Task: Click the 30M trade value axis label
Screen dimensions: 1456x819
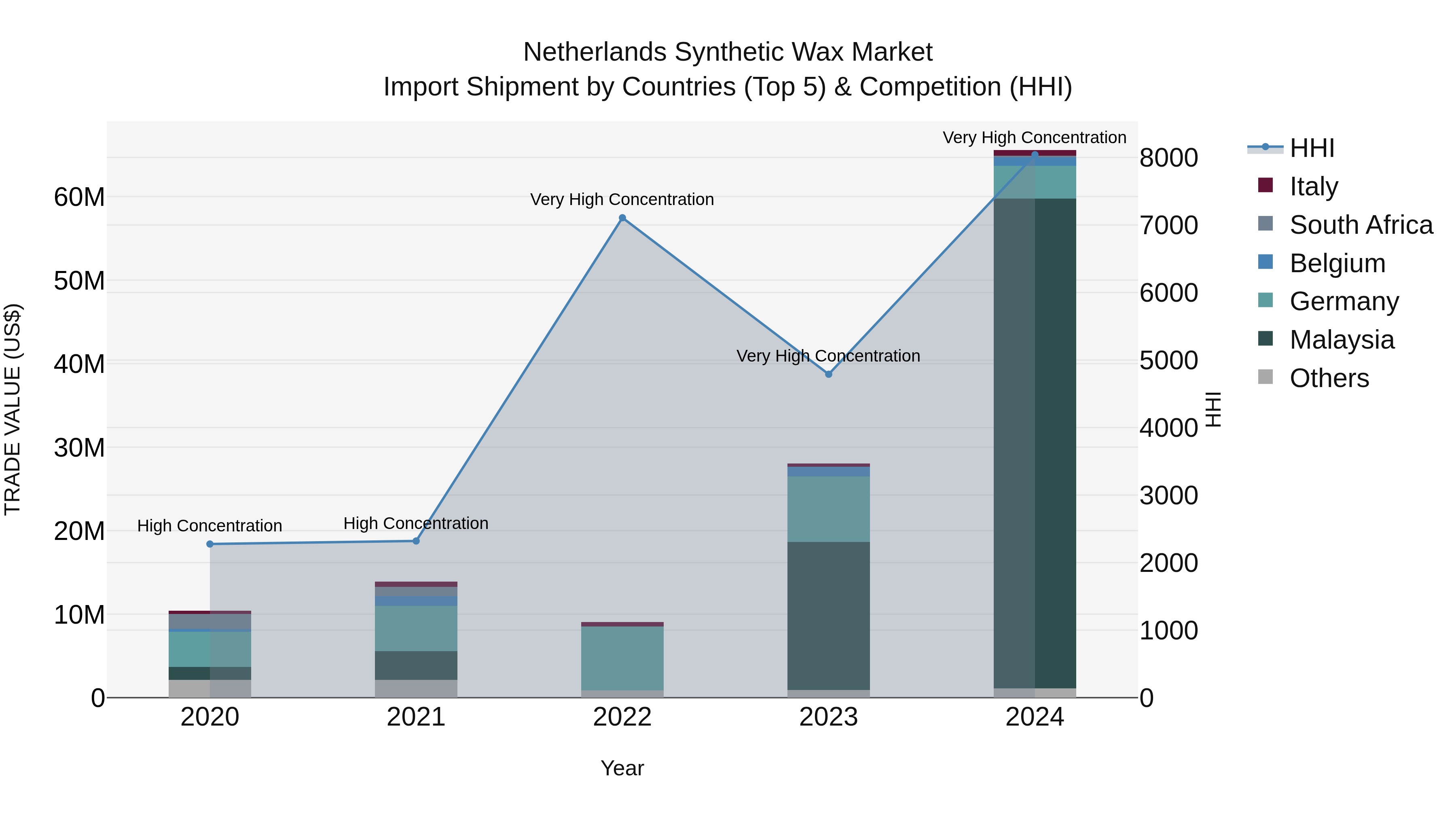Action: pyautogui.click(x=79, y=448)
